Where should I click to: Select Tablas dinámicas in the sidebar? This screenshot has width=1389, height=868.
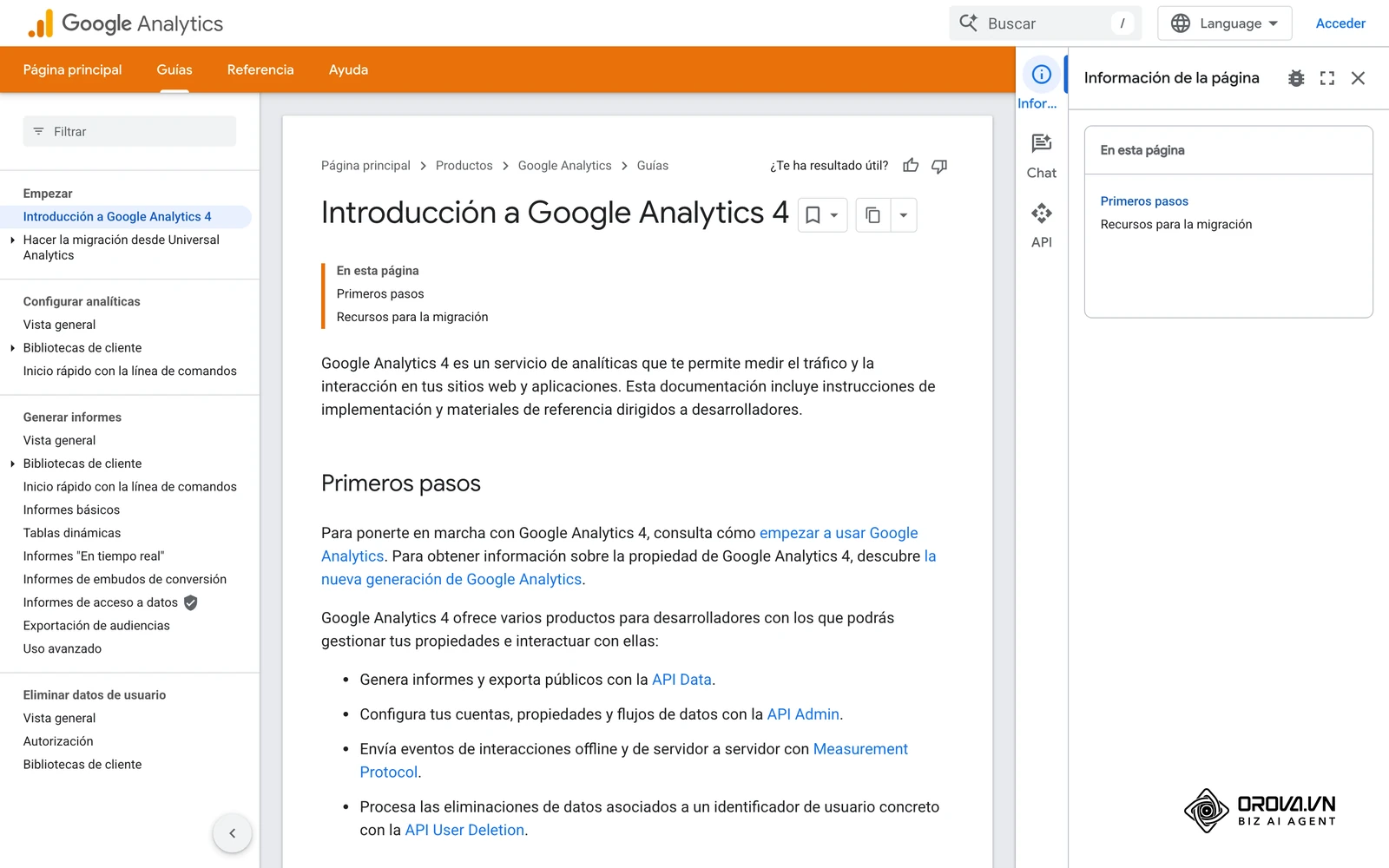click(x=72, y=533)
